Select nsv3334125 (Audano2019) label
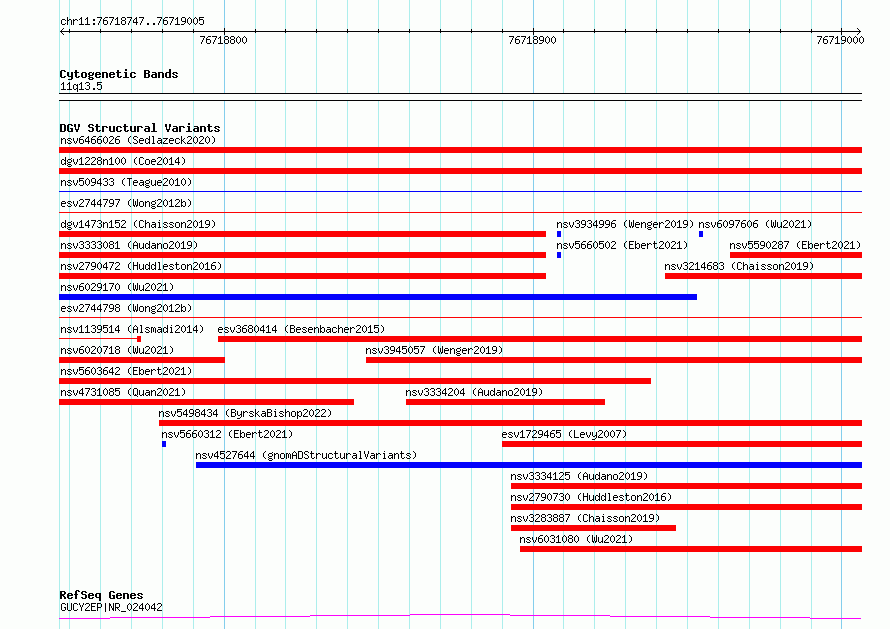This screenshot has height=629, width=890. 579,476
